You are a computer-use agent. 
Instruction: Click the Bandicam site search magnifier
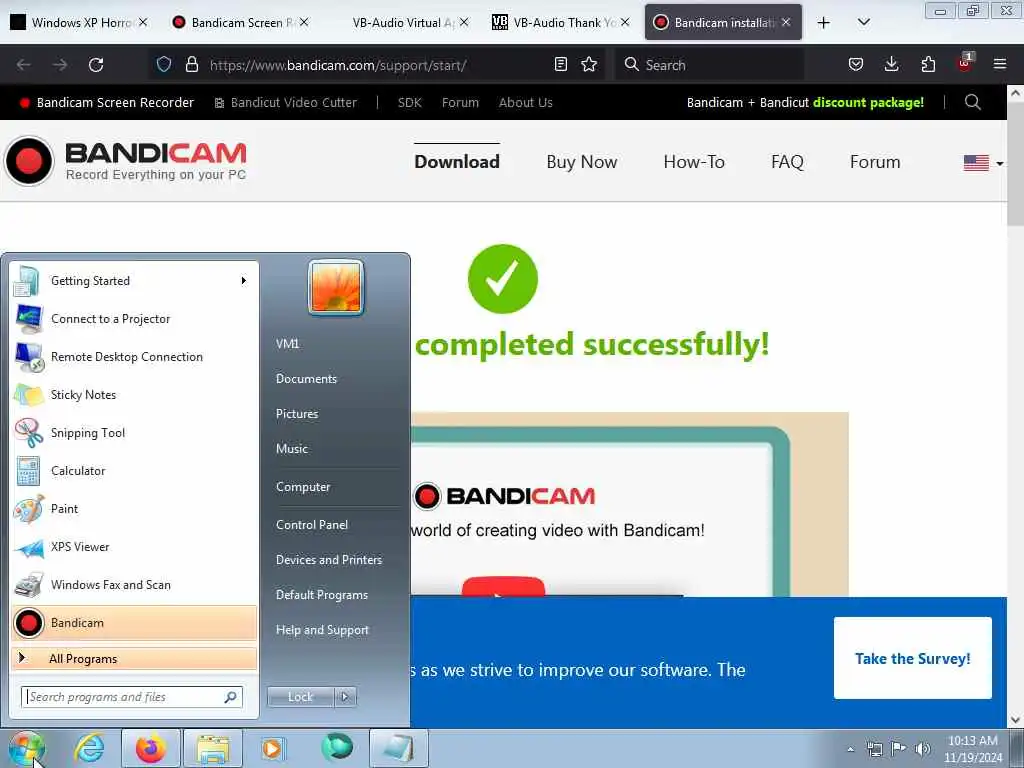972,103
